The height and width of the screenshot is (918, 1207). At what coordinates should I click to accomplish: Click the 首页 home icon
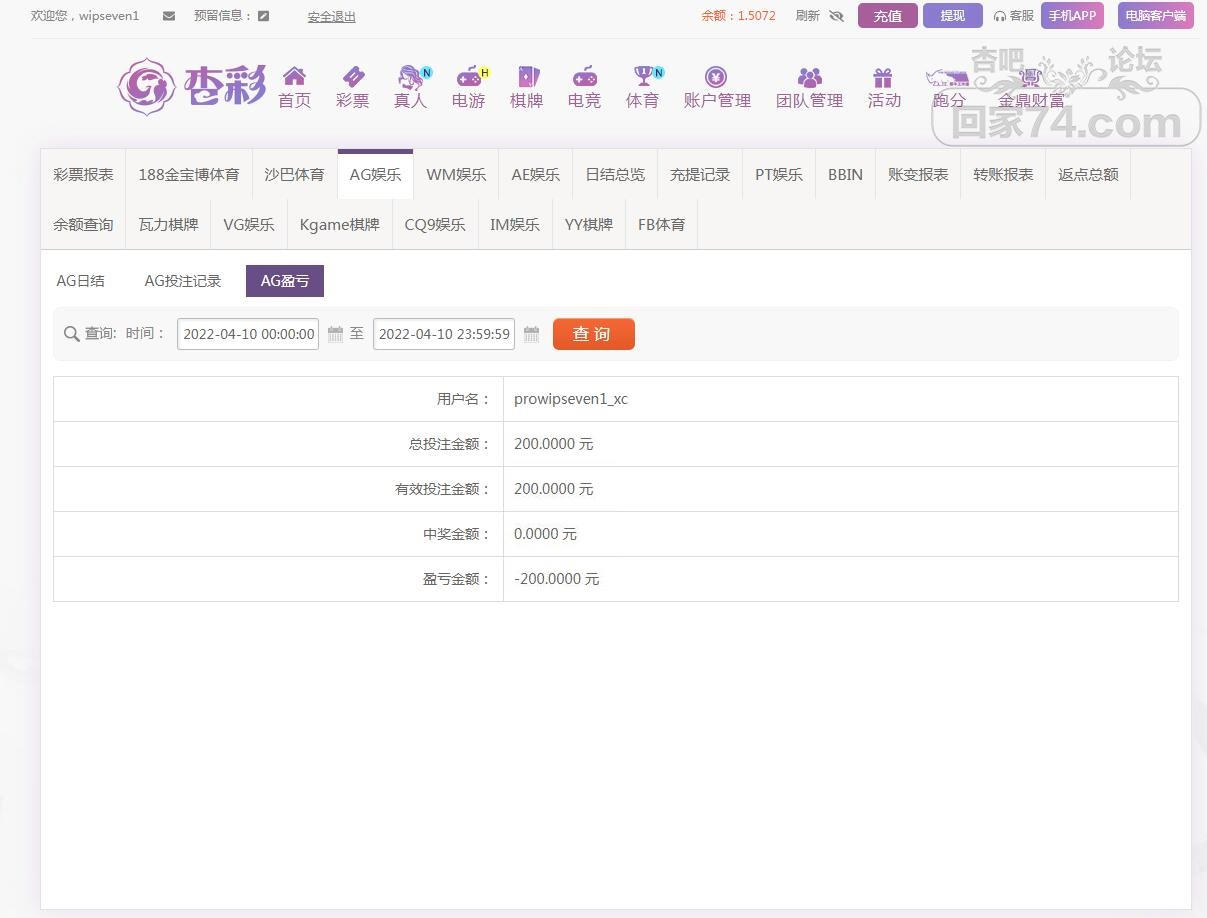click(x=294, y=77)
